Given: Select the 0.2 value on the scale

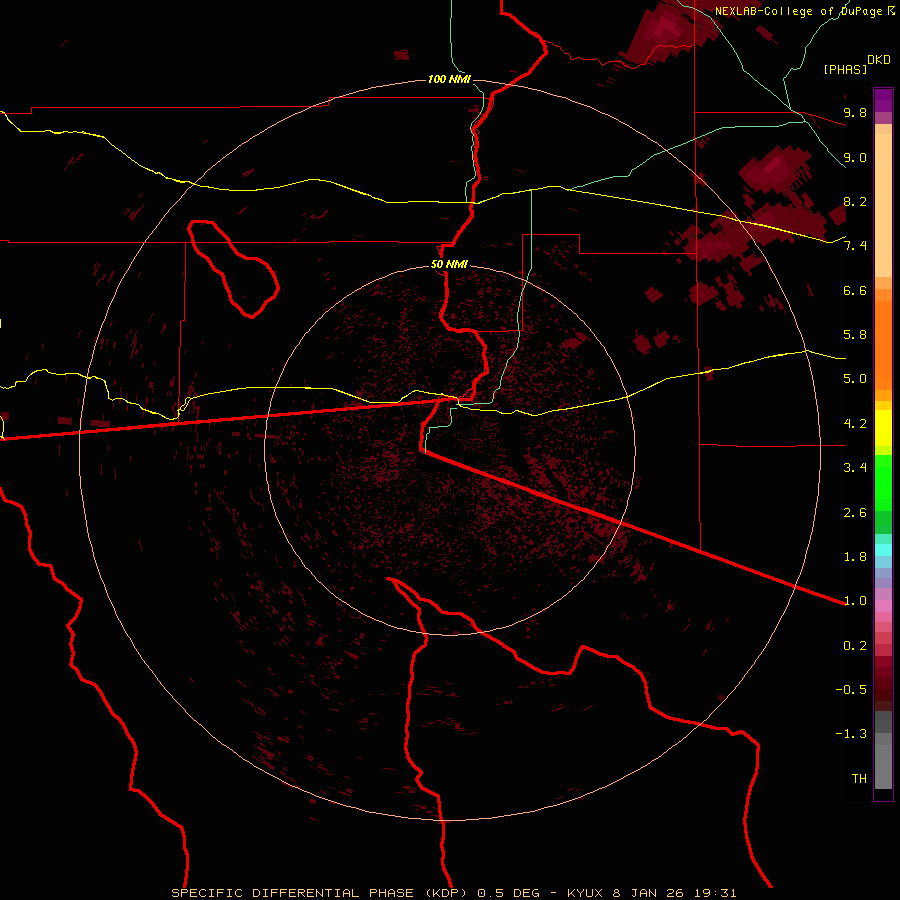Looking at the screenshot, I should [x=855, y=646].
